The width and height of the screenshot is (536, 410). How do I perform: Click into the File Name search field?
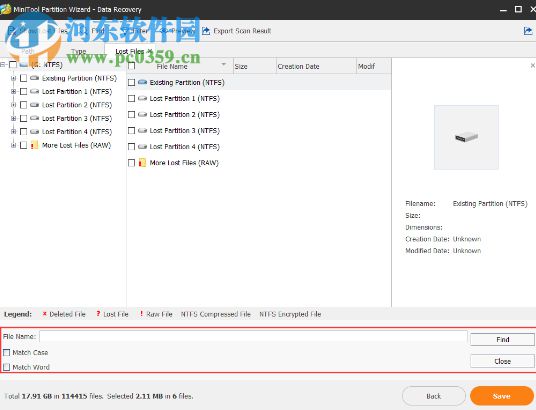[x=253, y=336]
